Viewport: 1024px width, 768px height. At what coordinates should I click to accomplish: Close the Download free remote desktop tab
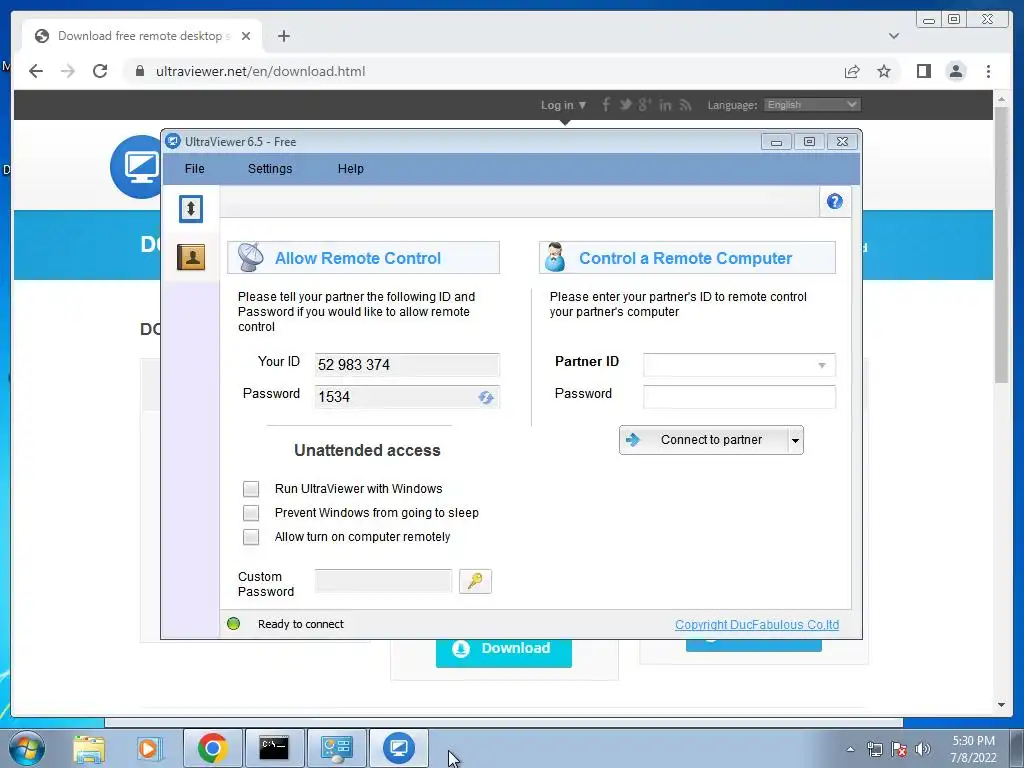point(246,36)
